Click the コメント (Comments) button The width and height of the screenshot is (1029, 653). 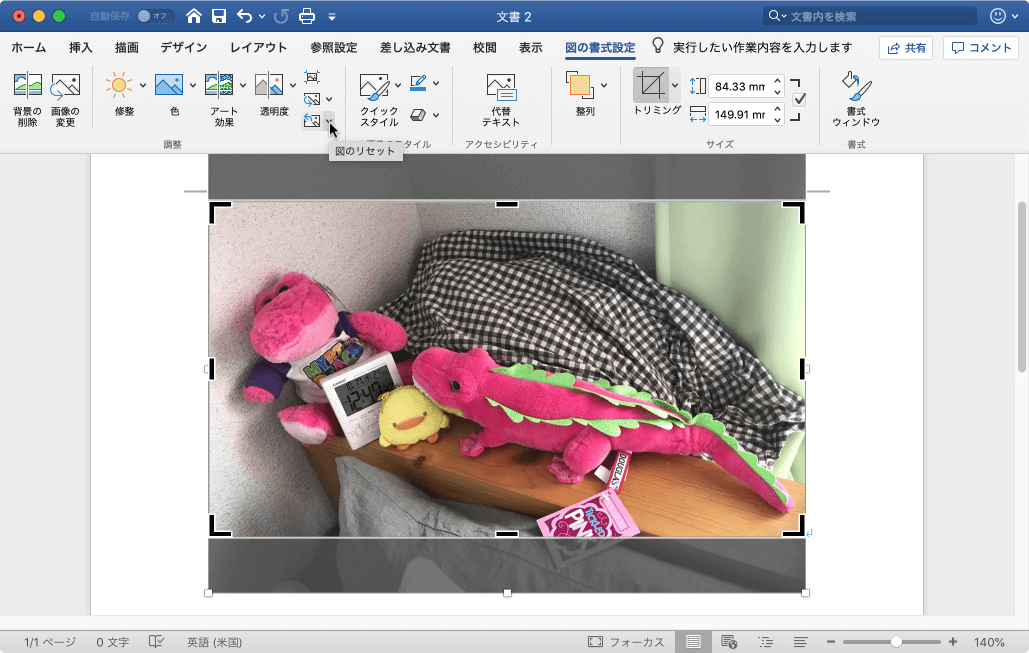[981, 48]
